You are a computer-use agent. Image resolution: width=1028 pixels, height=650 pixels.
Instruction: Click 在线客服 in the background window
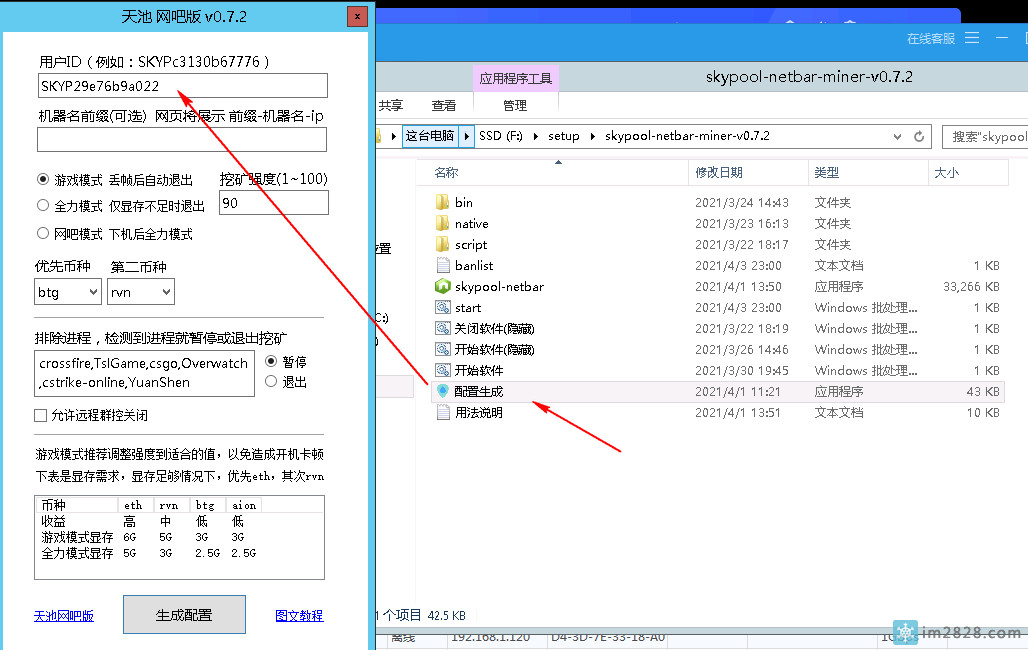[931, 39]
